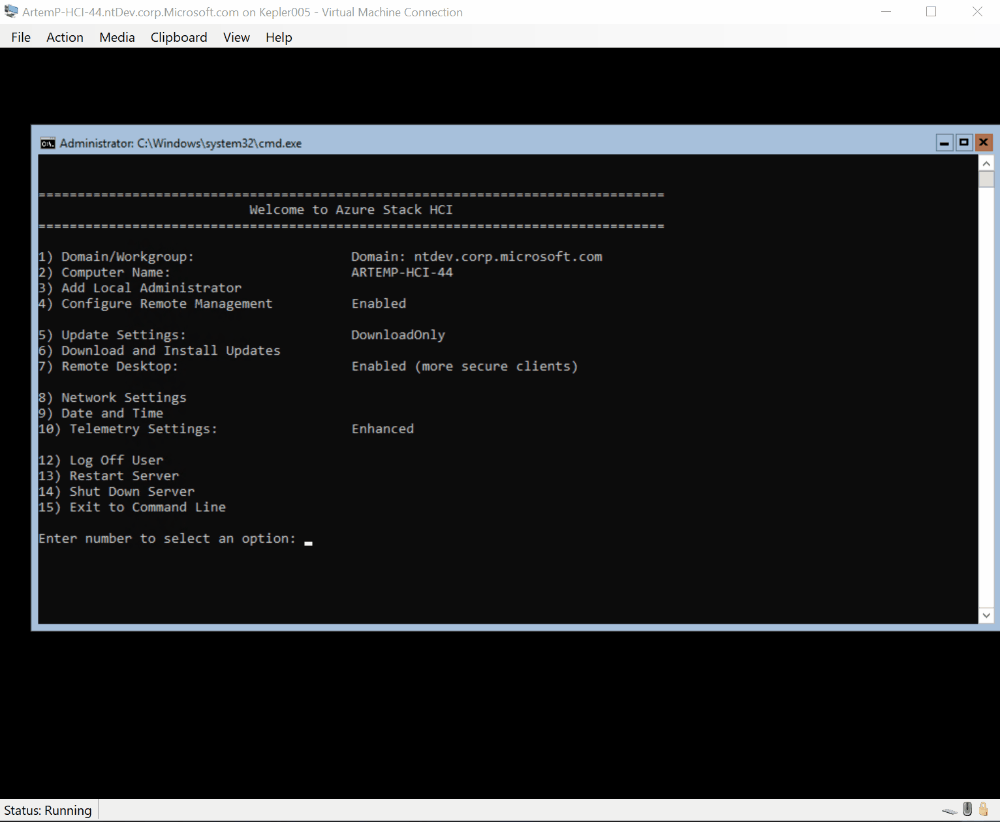Click the 'Remote Desktop:' line

[108, 366]
